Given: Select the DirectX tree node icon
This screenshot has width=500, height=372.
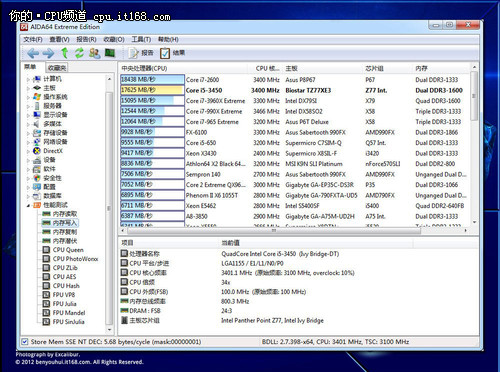Looking at the screenshot, I should point(37,151).
